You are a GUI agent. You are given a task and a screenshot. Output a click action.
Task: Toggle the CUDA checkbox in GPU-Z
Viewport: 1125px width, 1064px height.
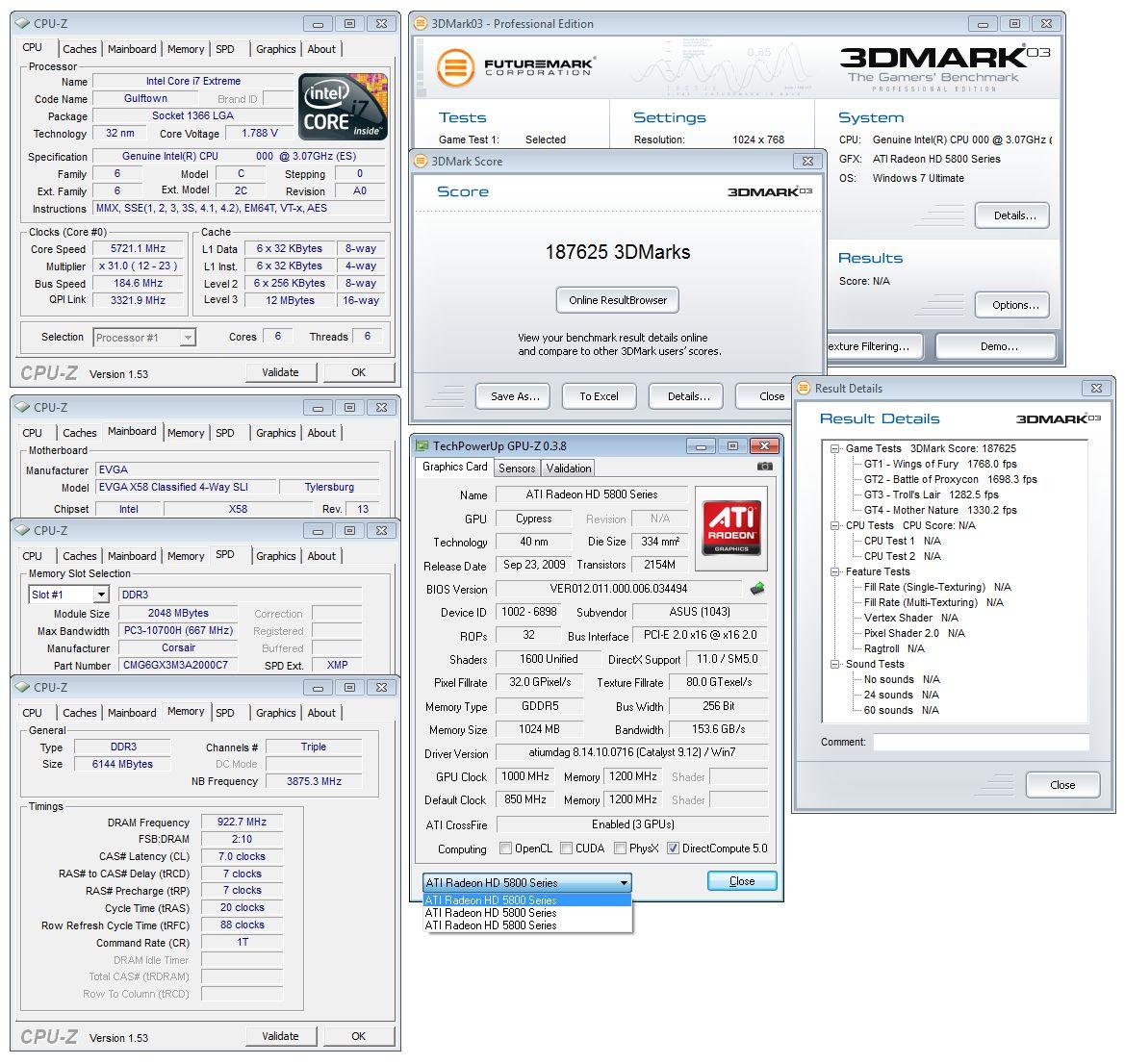pos(566,849)
